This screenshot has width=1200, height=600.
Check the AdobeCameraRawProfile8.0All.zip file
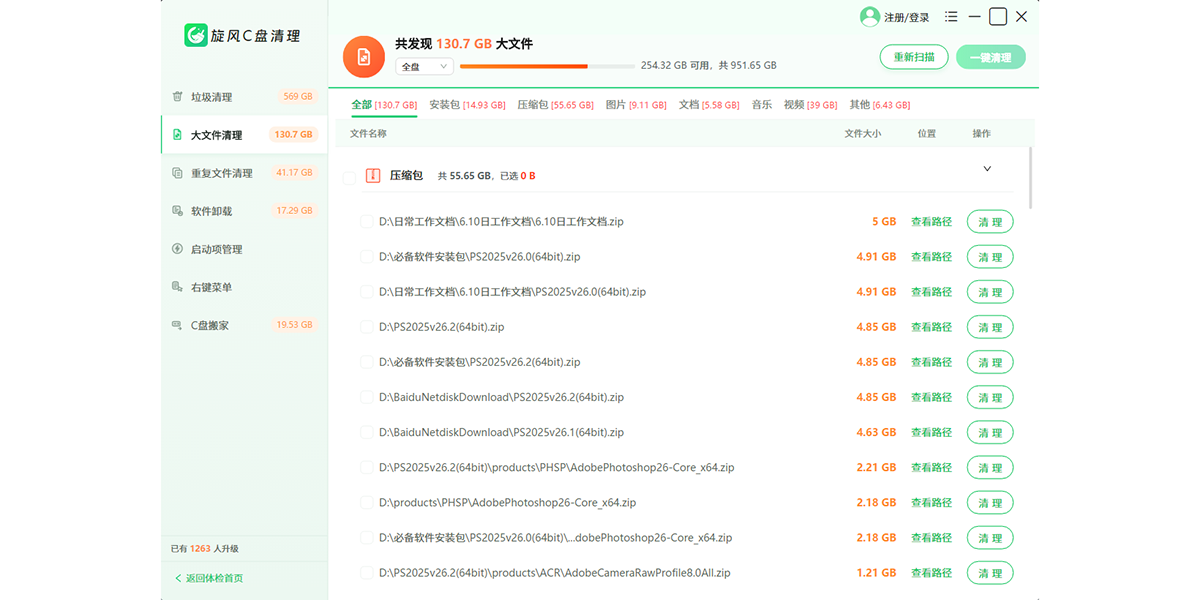[367, 573]
